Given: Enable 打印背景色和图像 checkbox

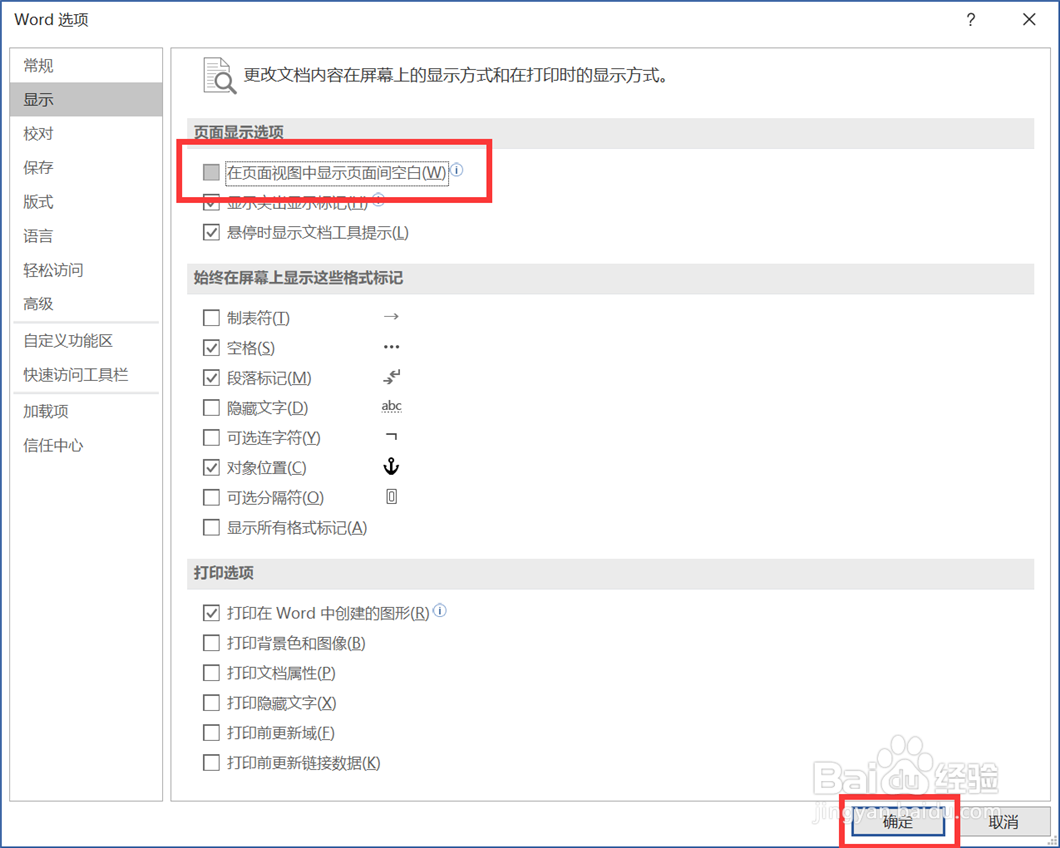Looking at the screenshot, I should (212, 642).
